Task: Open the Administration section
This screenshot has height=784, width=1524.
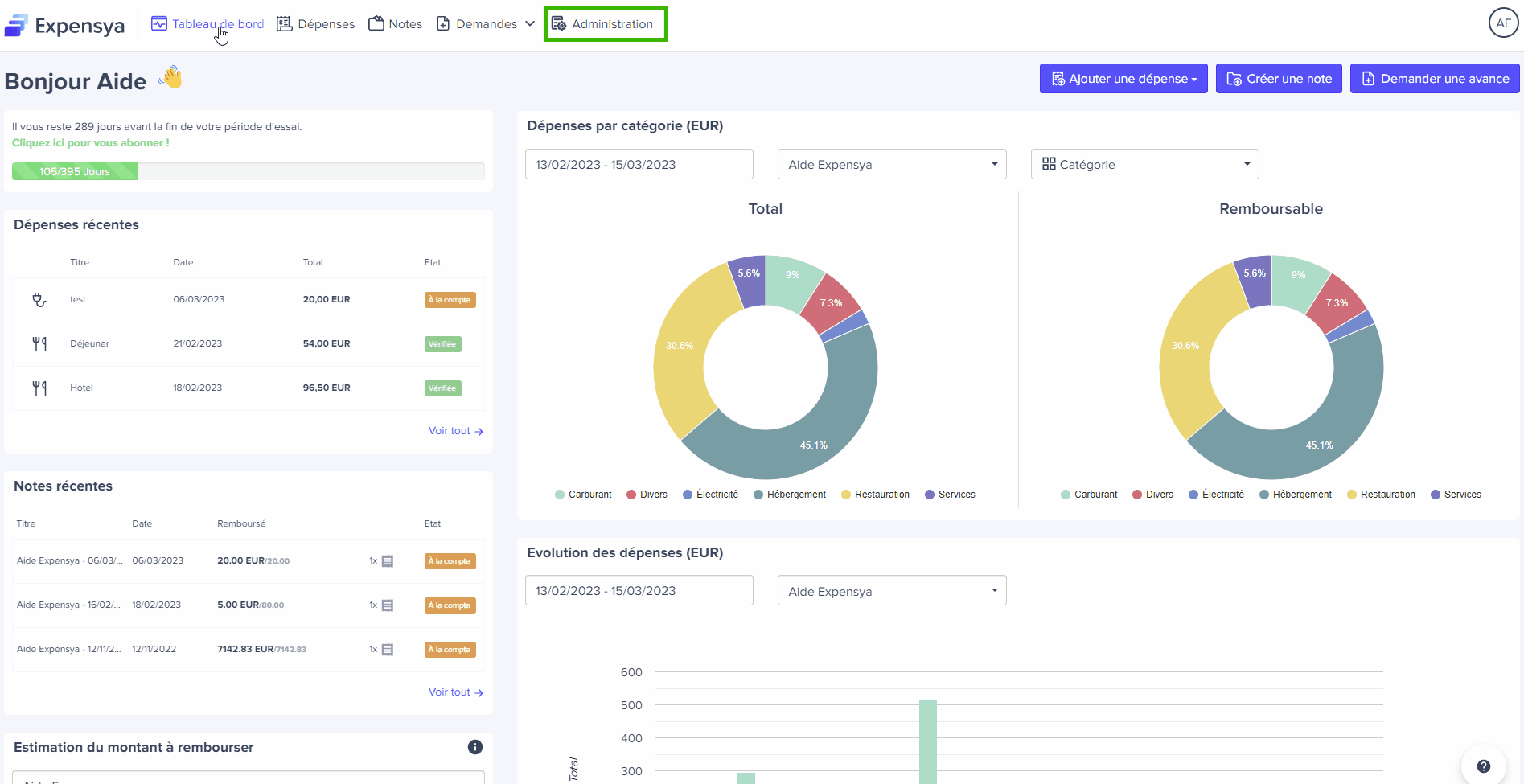Action: point(602,24)
